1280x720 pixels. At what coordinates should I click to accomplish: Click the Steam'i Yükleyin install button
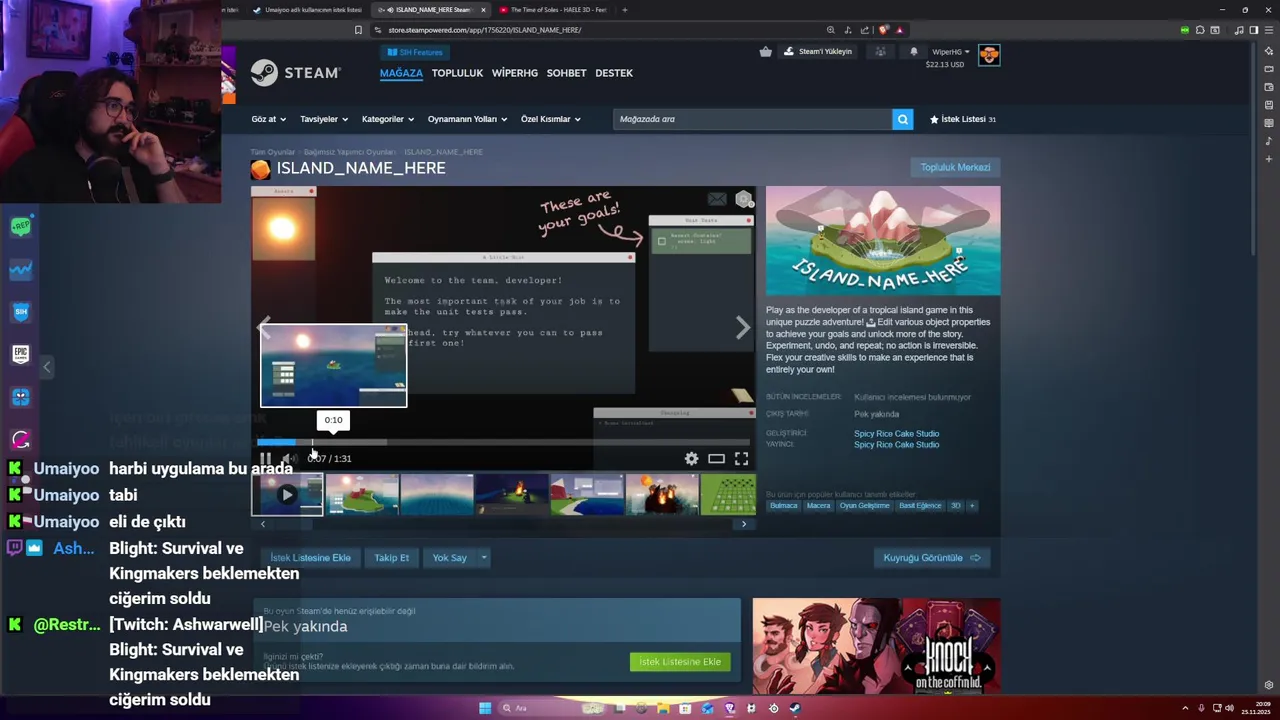[818, 52]
